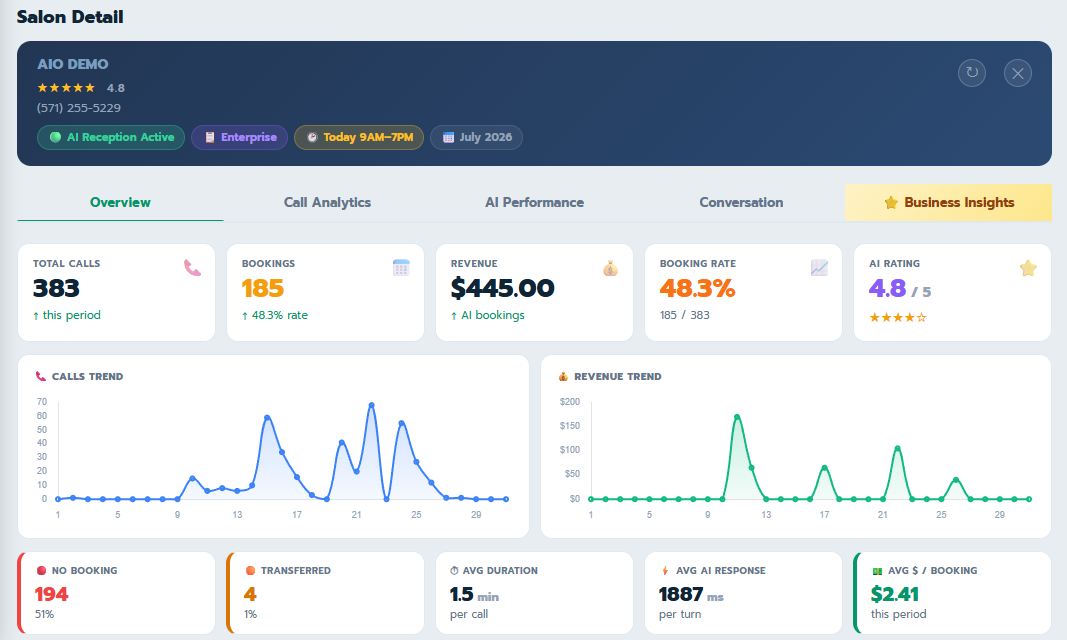Viewport: 1067px width, 640px height.
Task: Click the money bag icon on Revenue card
Action: [x=610, y=268]
